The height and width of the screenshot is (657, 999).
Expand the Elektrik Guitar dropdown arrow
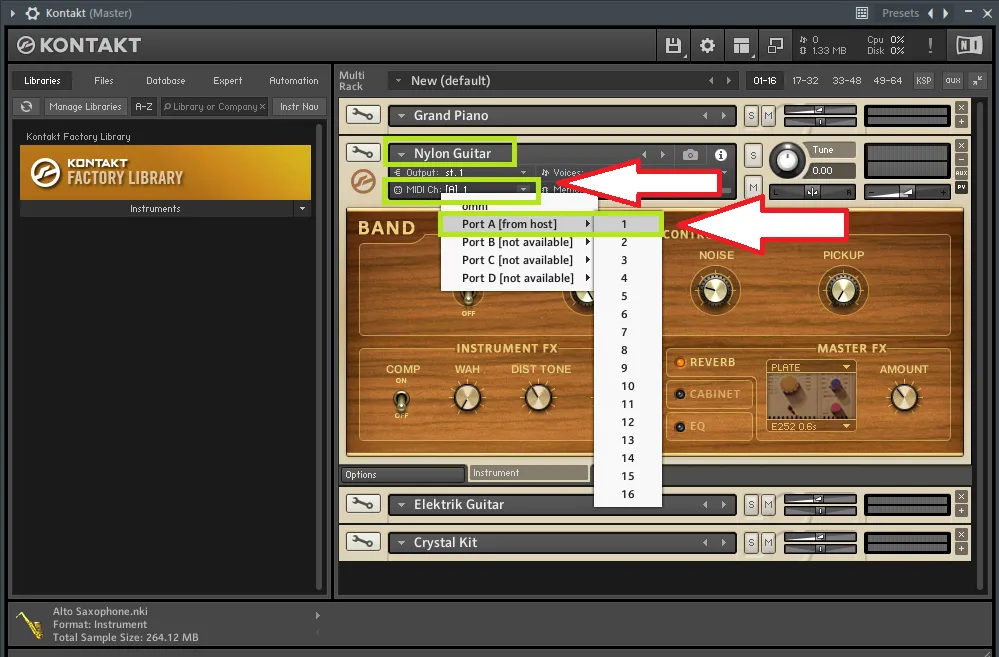[401, 505]
